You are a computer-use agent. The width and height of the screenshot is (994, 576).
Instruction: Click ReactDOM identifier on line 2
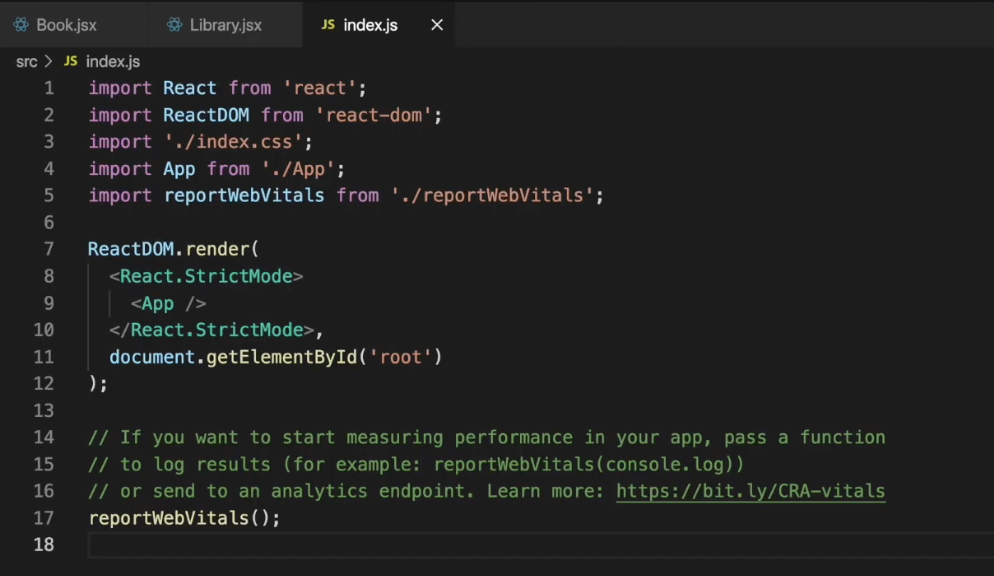206,115
